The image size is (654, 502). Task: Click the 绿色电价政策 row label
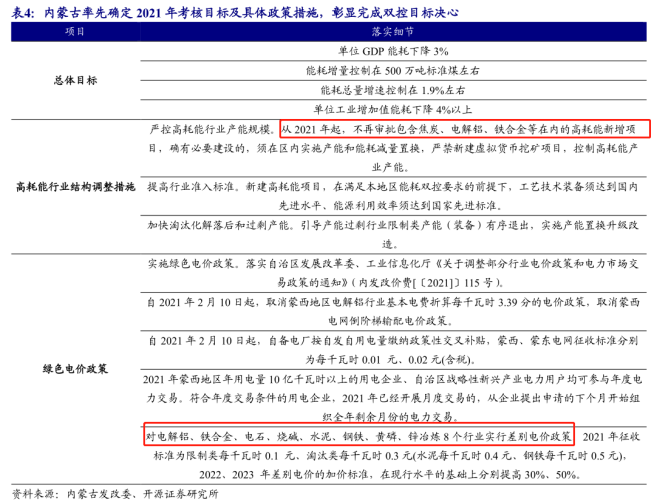point(75,370)
